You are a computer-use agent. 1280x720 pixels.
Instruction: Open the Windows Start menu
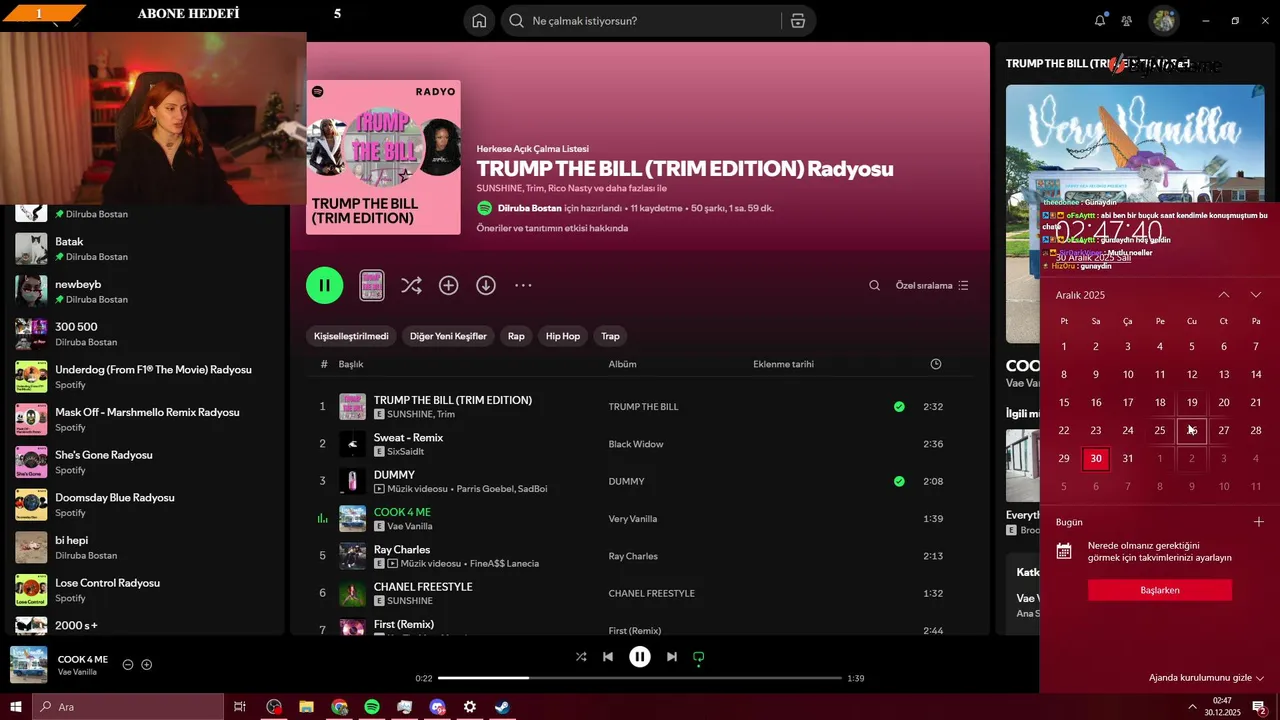pyautogui.click(x=16, y=707)
